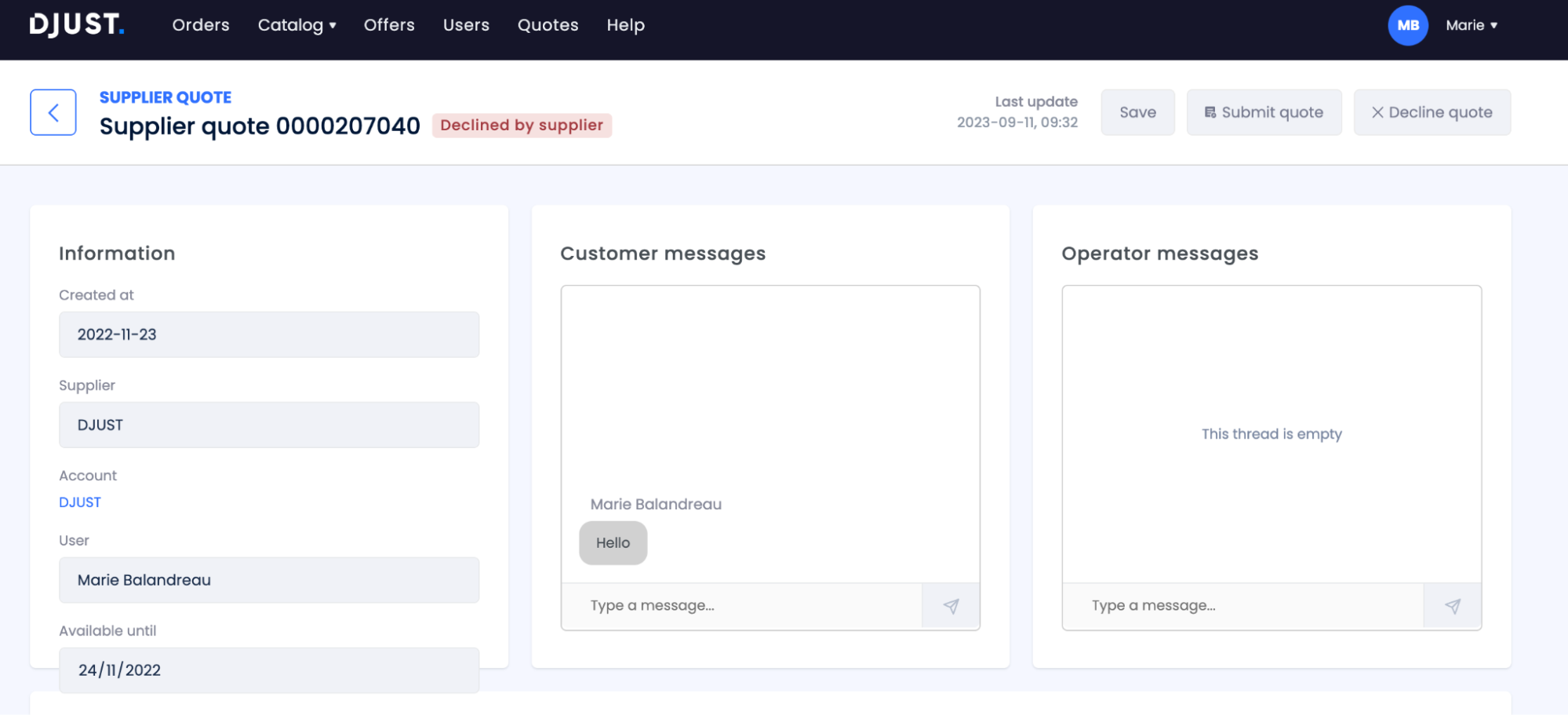Image resolution: width=1568 pixels, height=715 pixels.
Task: Click the Submit quote button
Action: click(1264, 112)
